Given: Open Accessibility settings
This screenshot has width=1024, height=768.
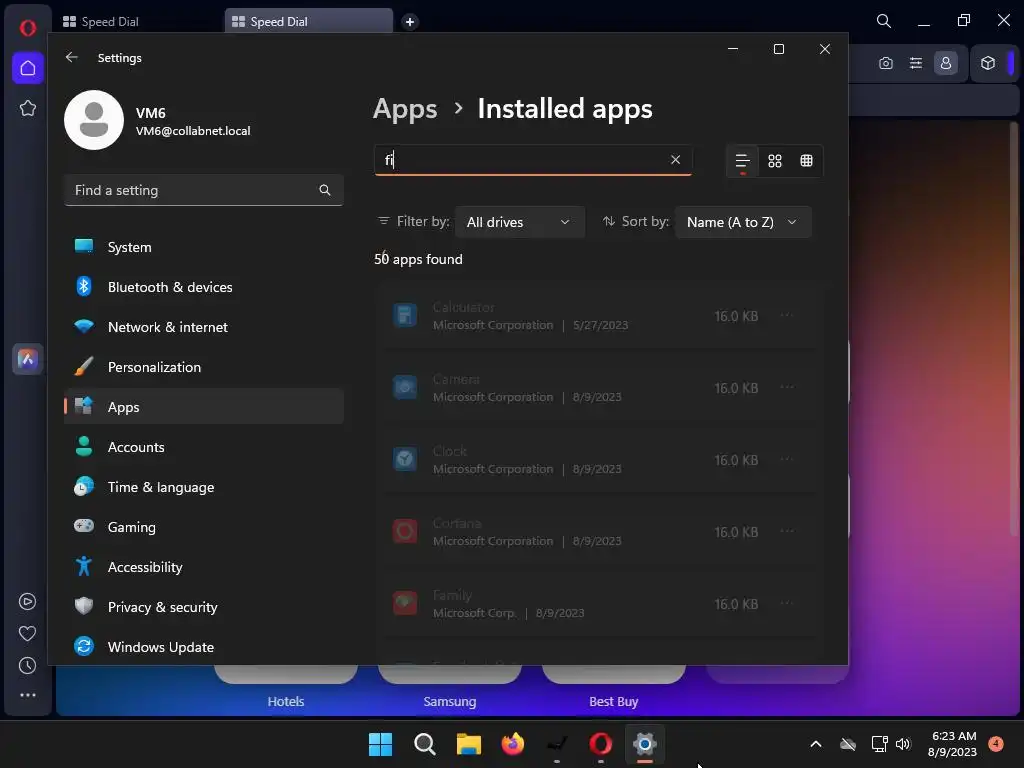Looking at the screenshot, I should point(204,567).
